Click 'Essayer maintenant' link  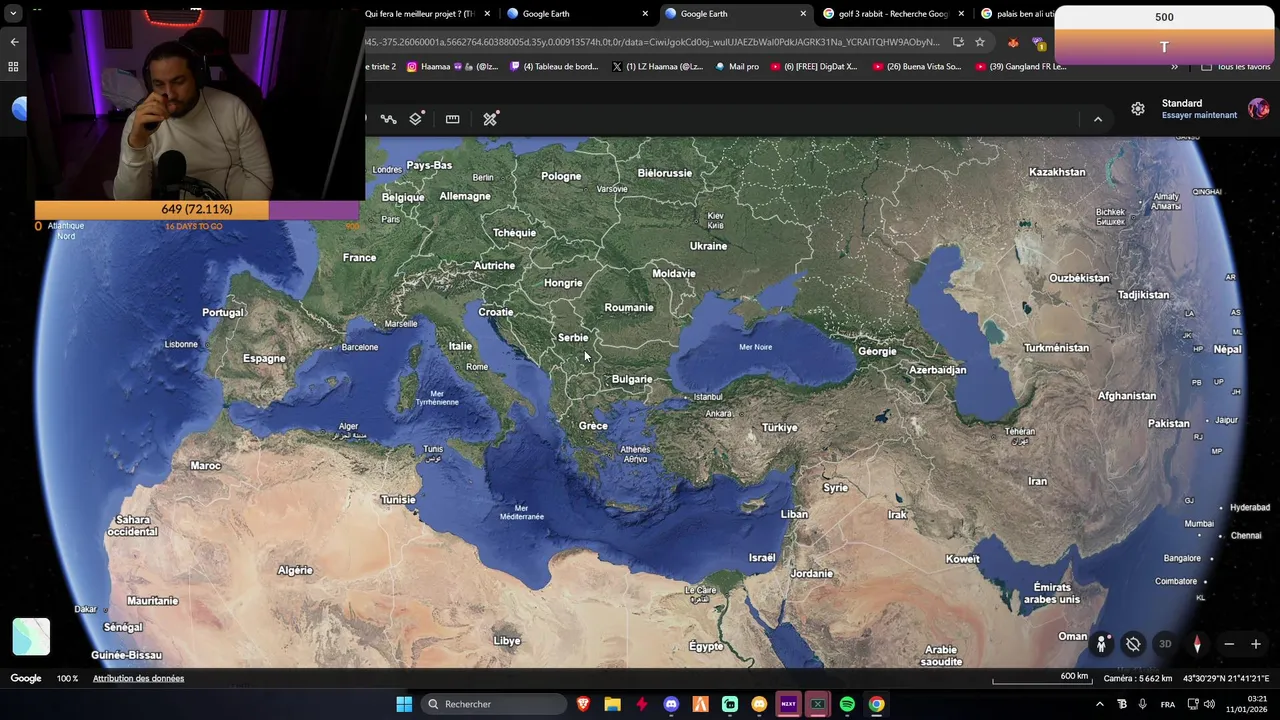click(1199, 115)
